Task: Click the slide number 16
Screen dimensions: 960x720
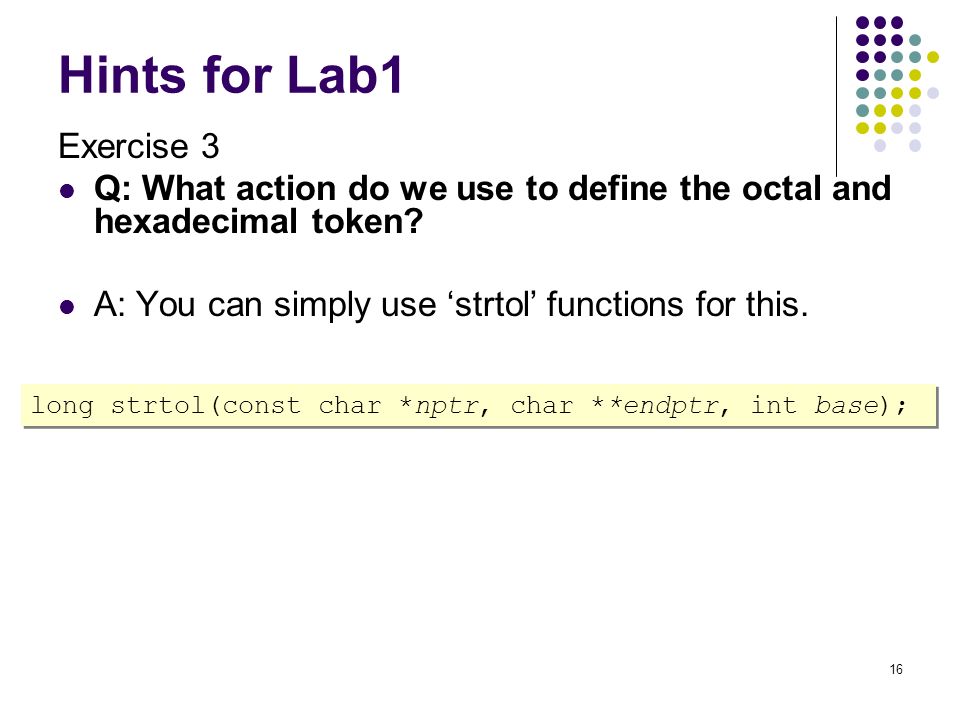Action: 896,669
